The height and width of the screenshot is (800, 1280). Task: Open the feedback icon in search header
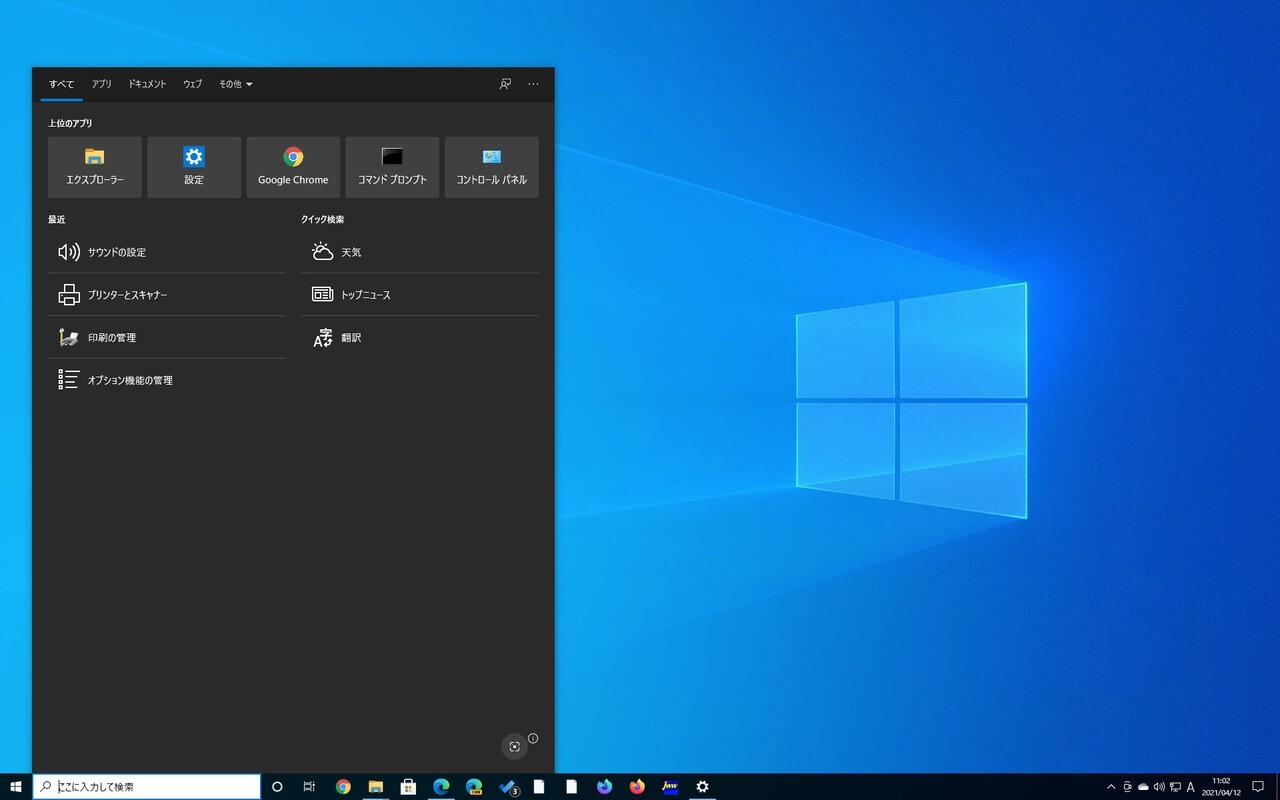tap(505, 84)
